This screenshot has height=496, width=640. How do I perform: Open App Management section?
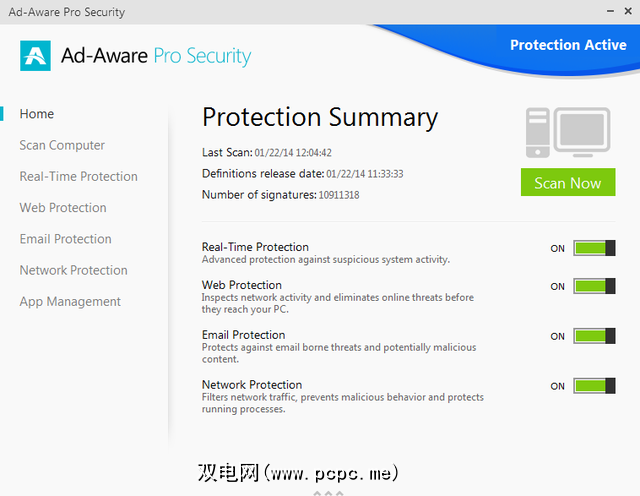point(70,301)
